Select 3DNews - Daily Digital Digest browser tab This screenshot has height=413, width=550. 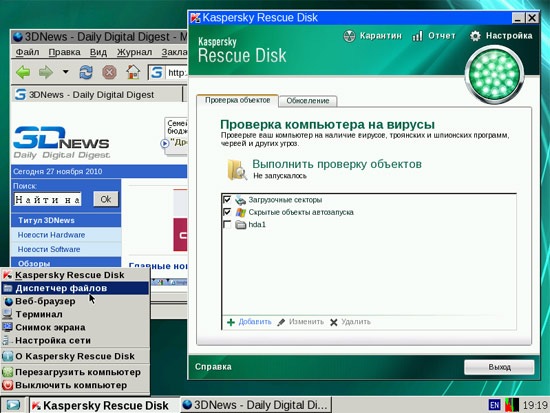96,94
